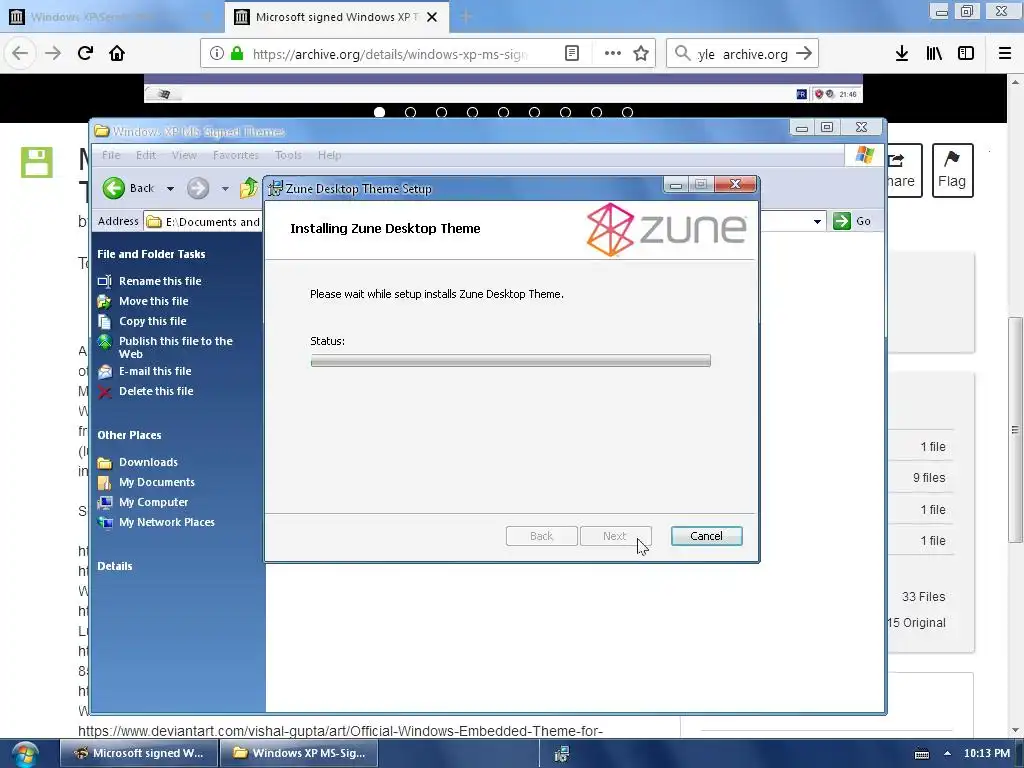Image resolution: width=1024 pixels, height=768 pixels.
Task: Expand Details section header
Action: click(x=115, y=566)
